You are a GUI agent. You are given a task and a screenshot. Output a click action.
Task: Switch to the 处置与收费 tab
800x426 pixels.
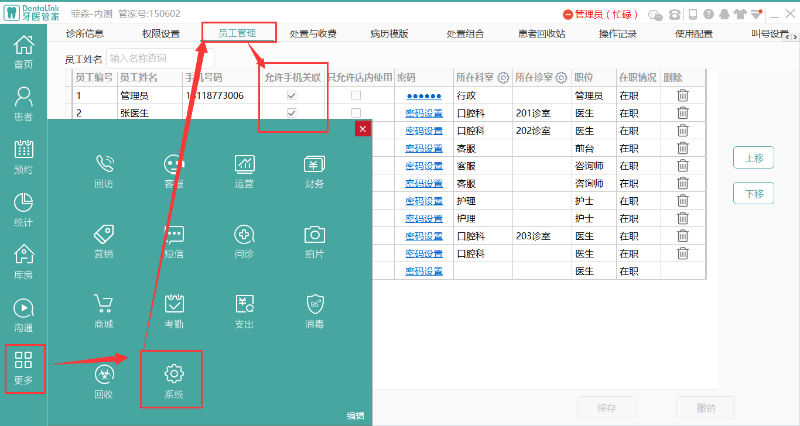(313, 33)
